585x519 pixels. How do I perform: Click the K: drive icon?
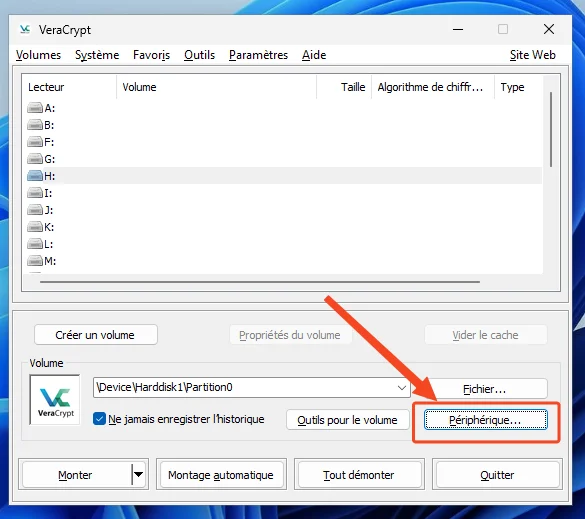(x=35, y=227)
